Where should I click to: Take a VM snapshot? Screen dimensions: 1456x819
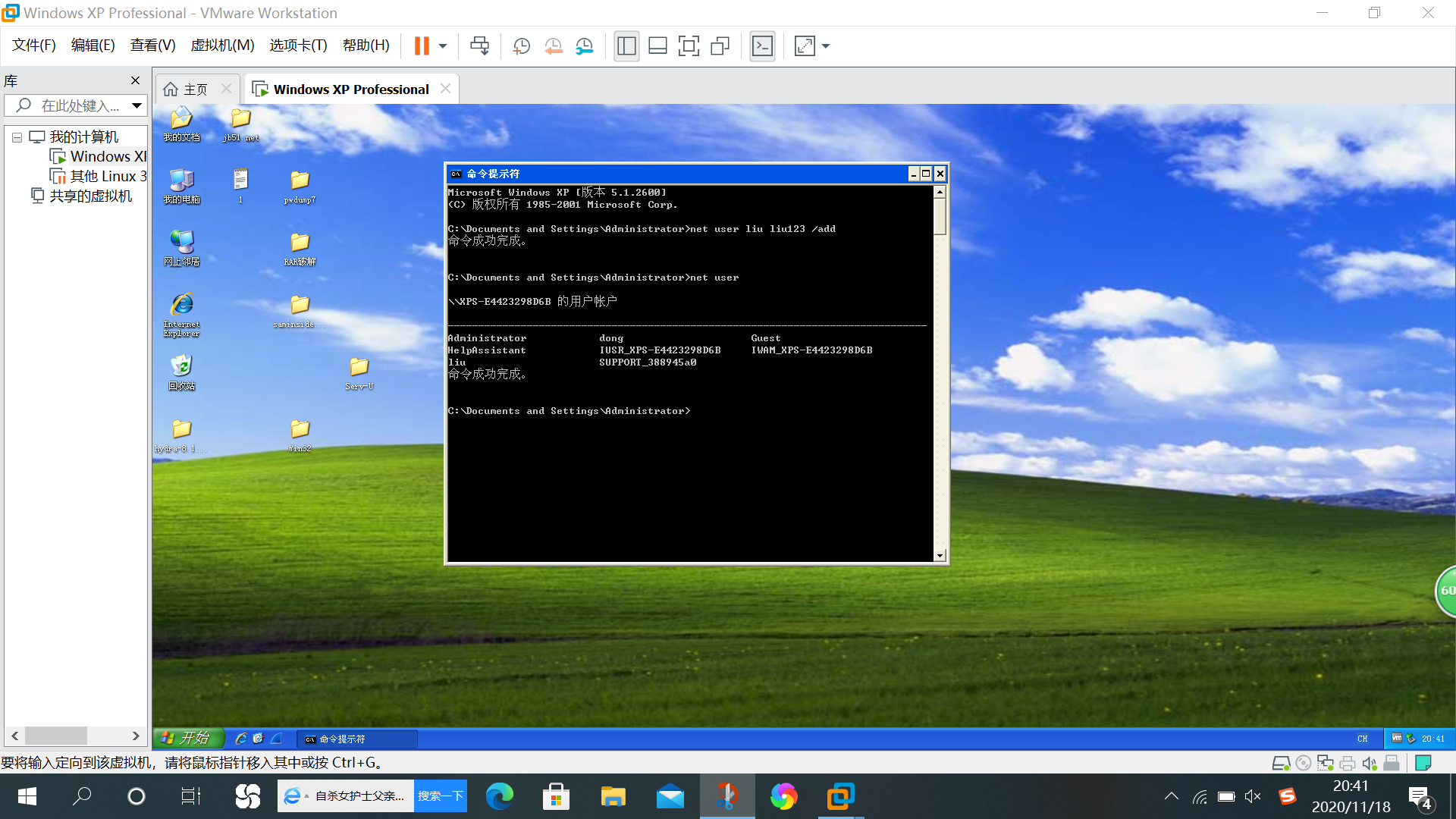[521, 46]
